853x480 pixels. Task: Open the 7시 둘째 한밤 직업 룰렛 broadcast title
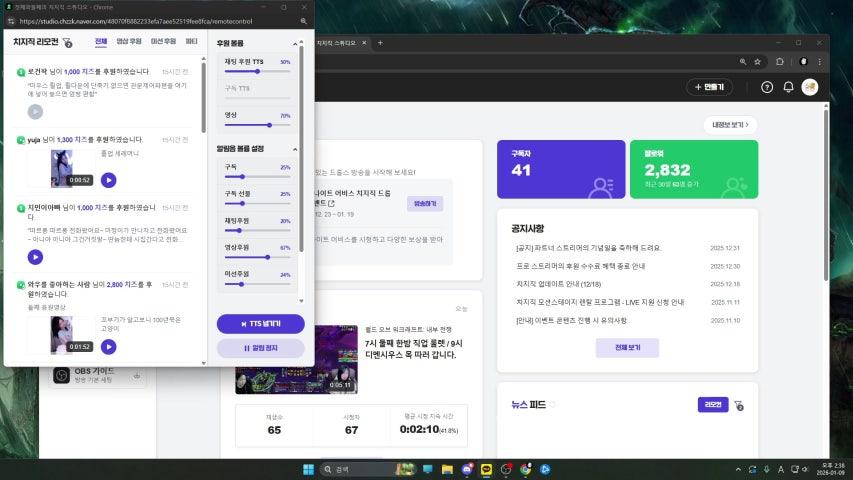[x=413, y=349]
